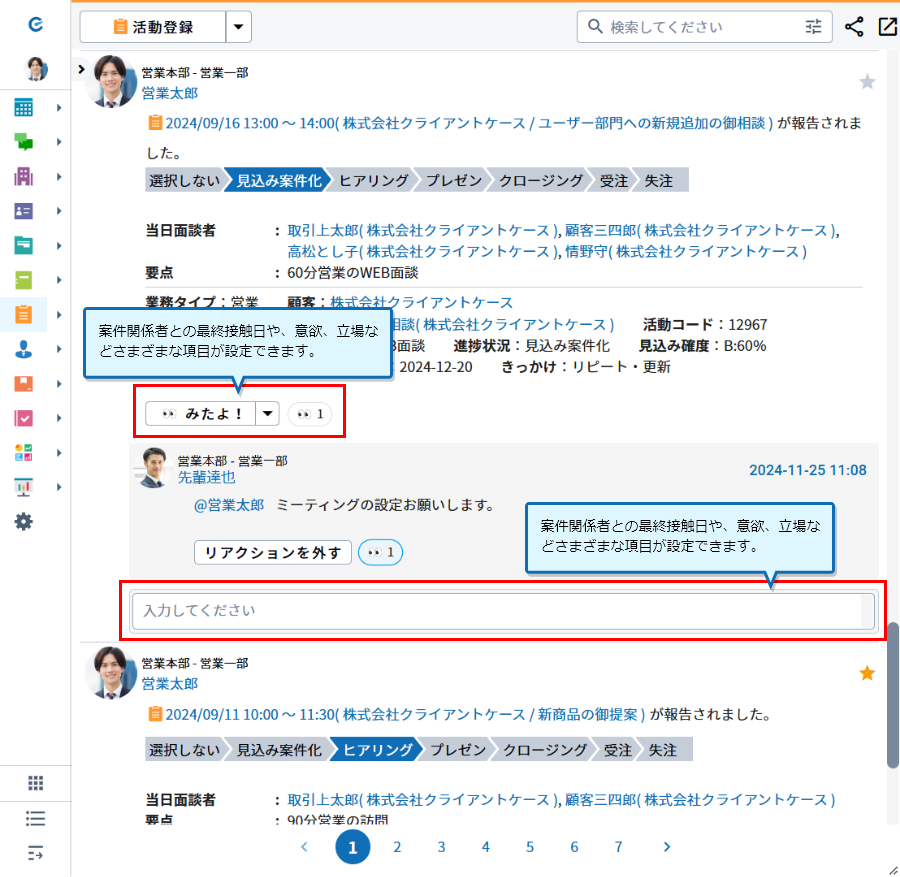Open the みたよ！ reaction dropdown arrow
Viewport: 900px width, 877px height.
268,413
